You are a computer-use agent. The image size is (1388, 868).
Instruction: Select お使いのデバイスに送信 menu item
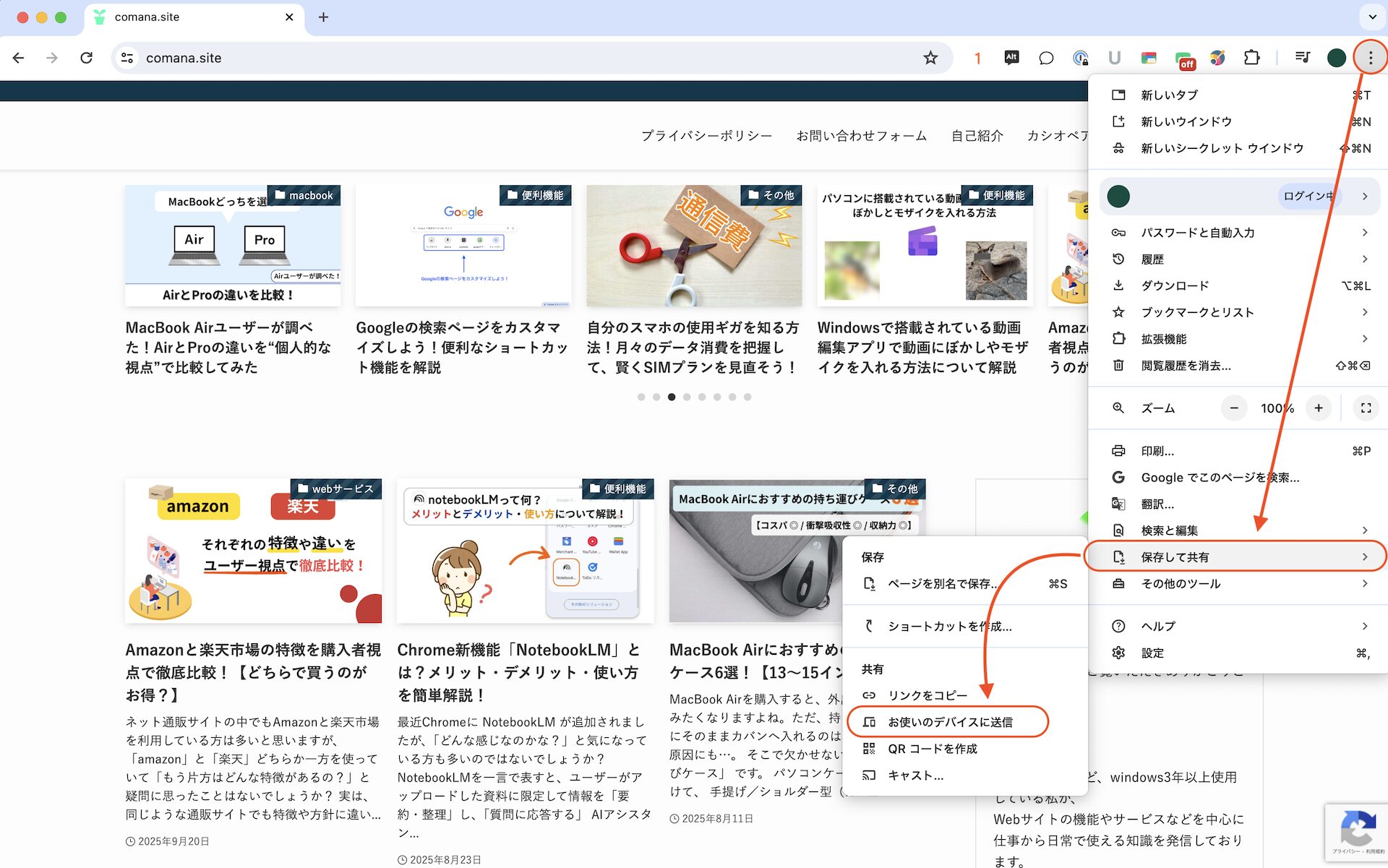[x=949, y=722]
